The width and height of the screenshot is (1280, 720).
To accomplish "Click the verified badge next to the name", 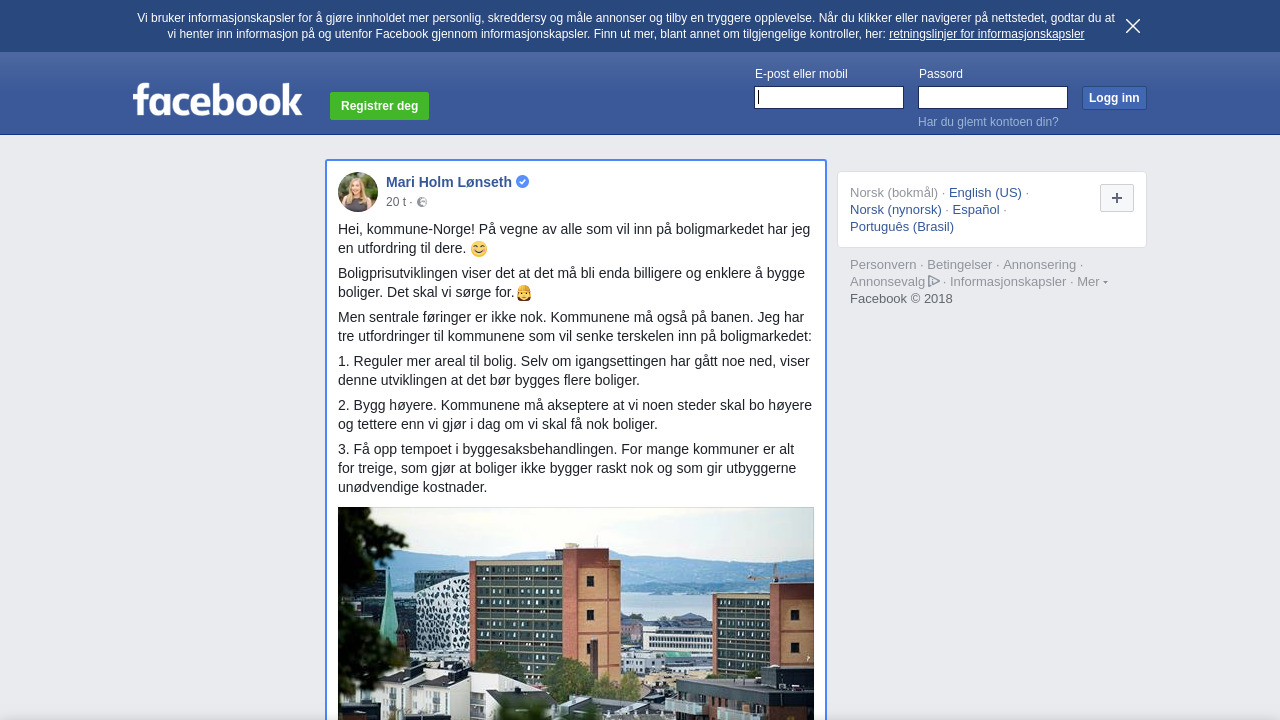I will [523, 182].
